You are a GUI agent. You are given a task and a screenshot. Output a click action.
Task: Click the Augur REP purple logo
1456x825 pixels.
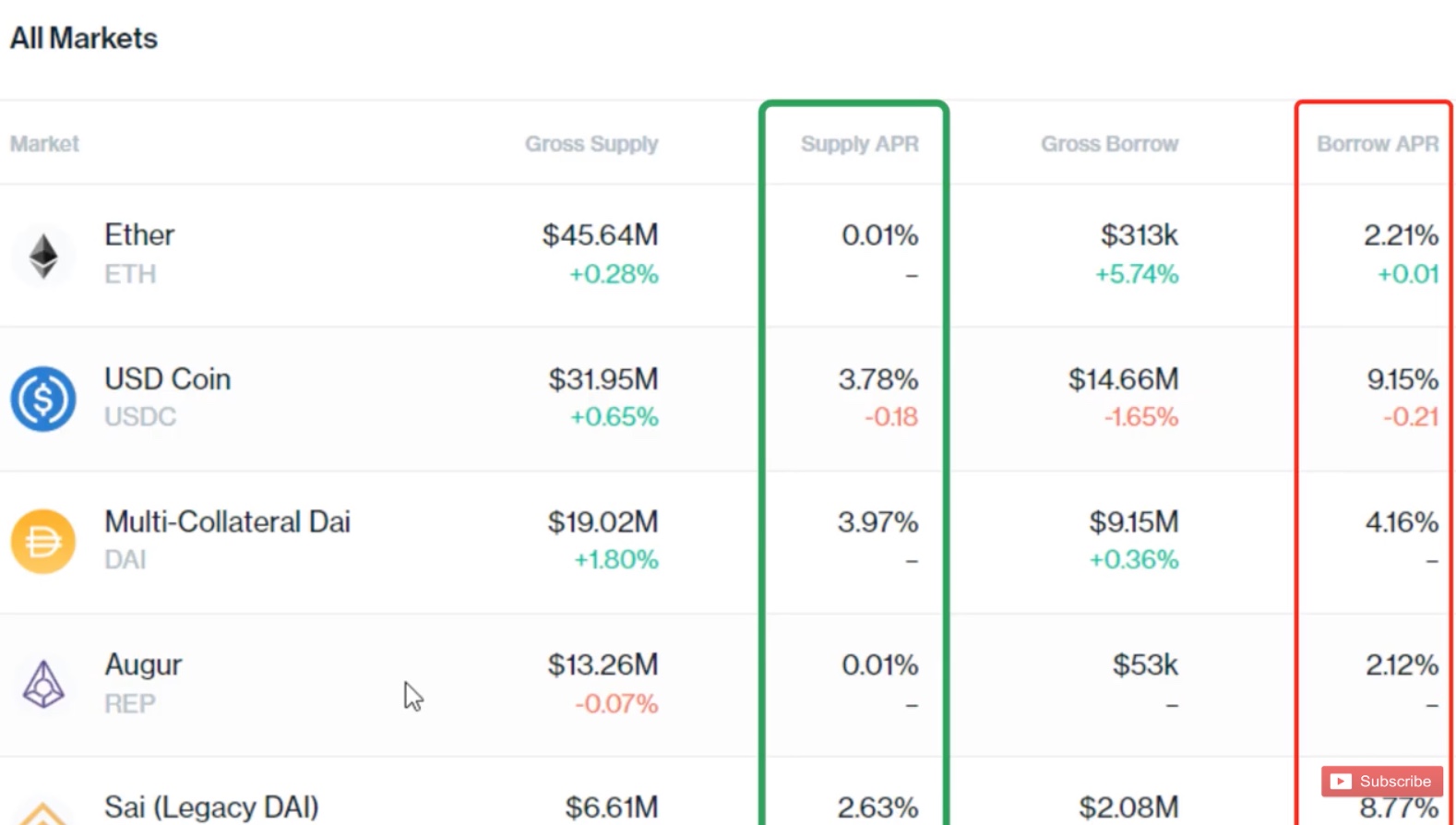[x=43, y=685]
